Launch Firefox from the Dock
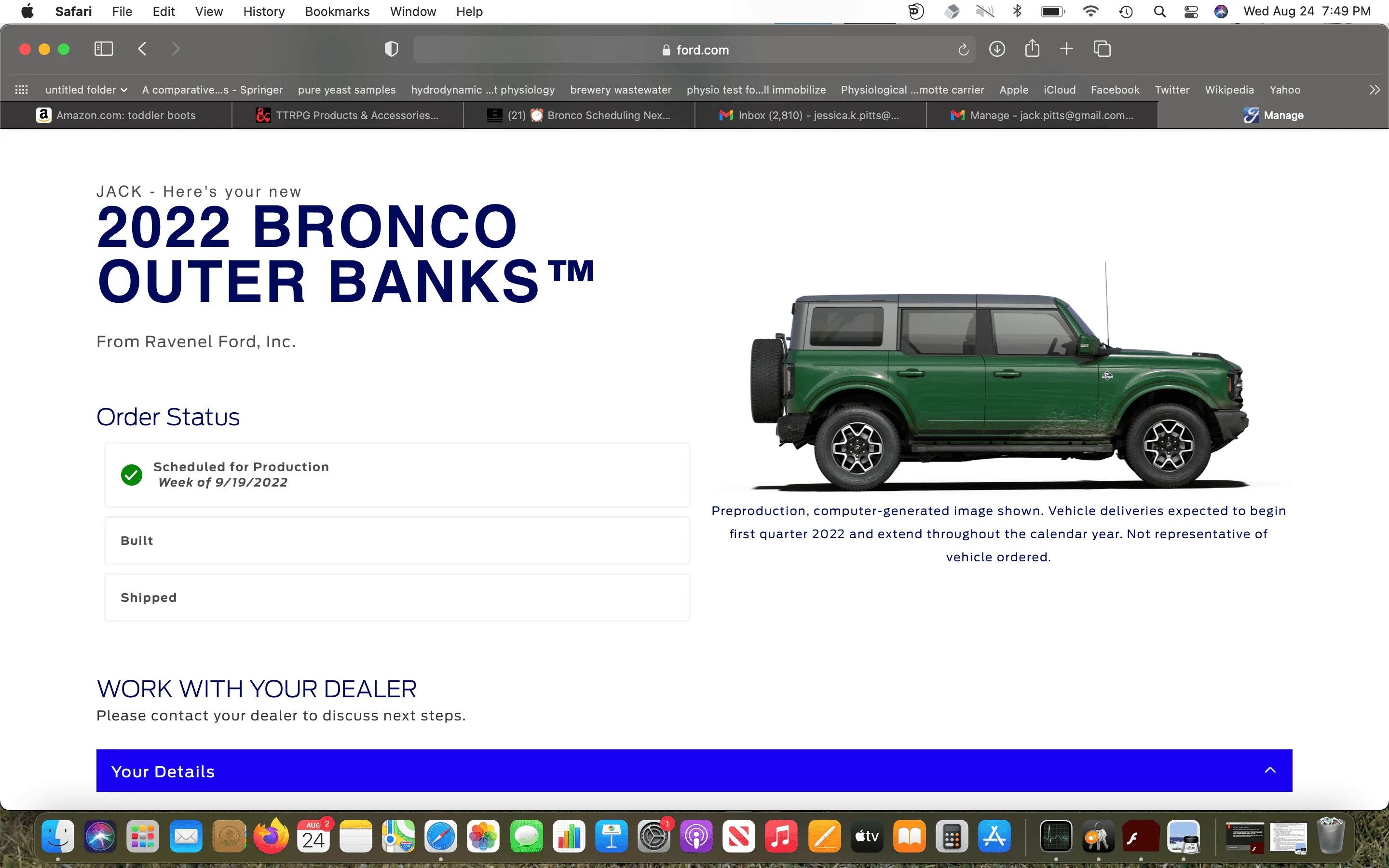The image size is (1389, 868). click(271, 836)
